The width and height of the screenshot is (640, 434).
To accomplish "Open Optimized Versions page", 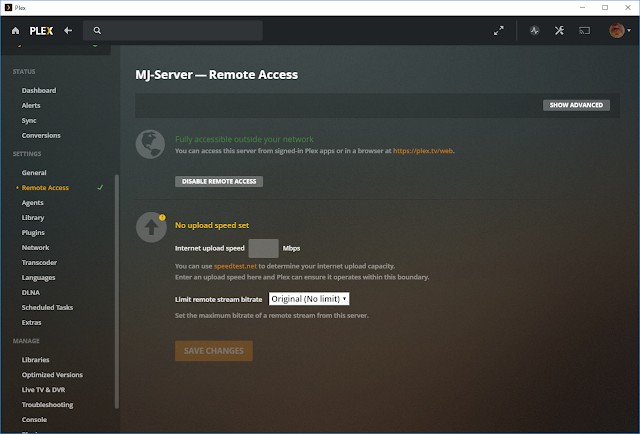I will click(52, 375).
